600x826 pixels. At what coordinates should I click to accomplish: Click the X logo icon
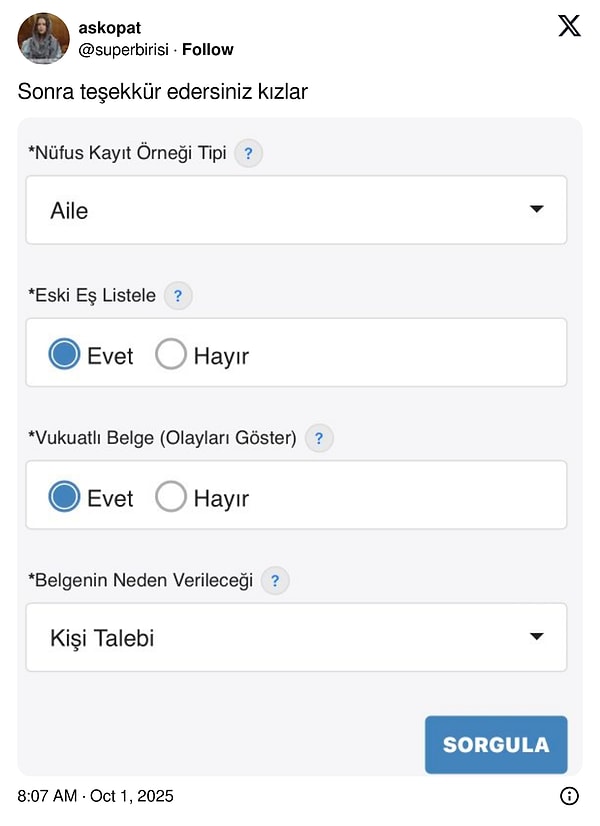pyautogui.click(x=569, y=27)
